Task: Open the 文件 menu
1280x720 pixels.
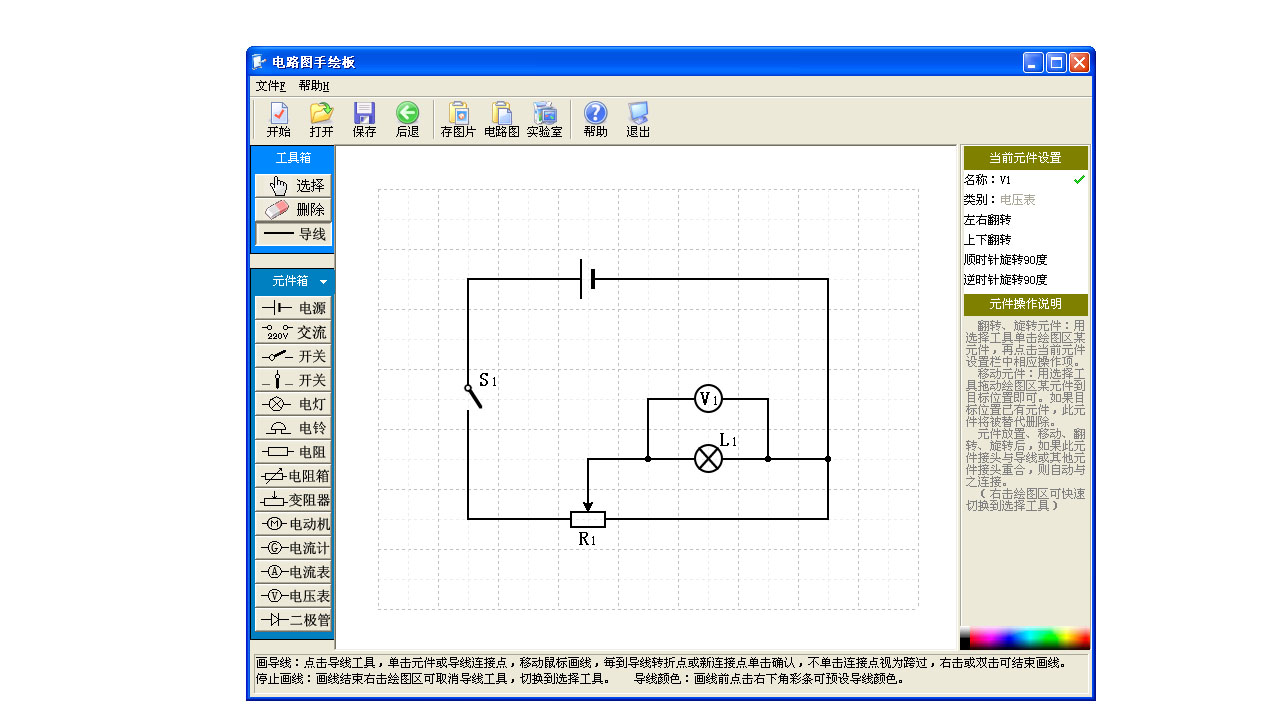Action: (270, 86)
